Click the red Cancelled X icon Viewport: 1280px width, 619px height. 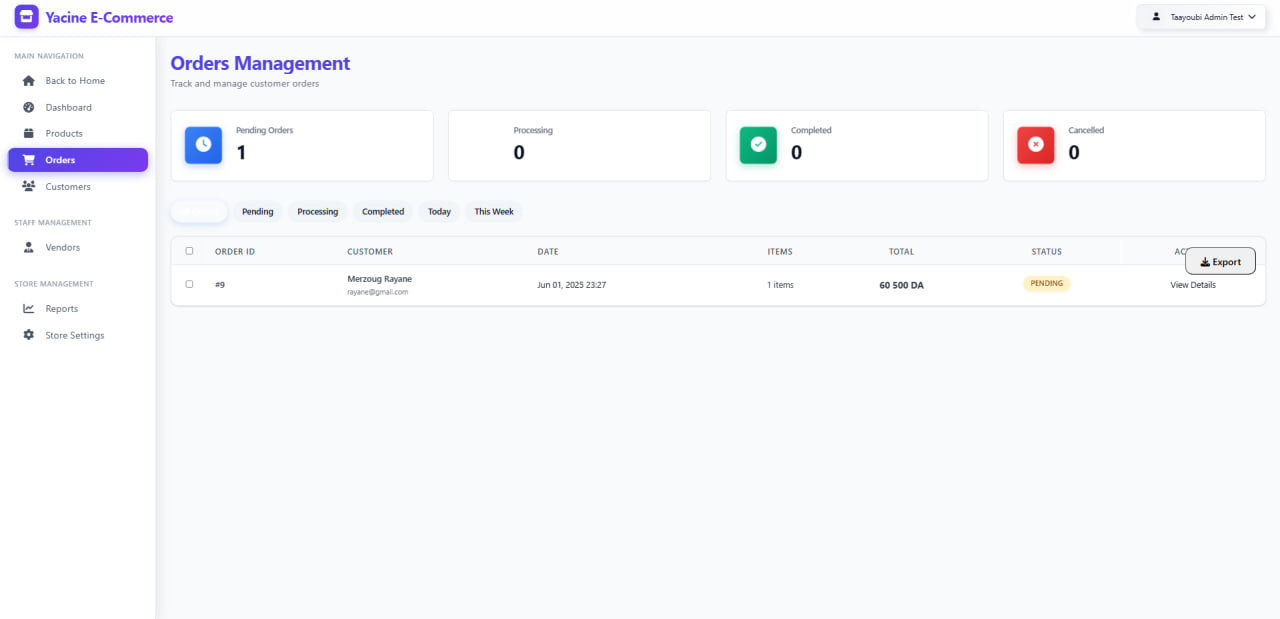pyautogui.click(x=1036, y=145)
